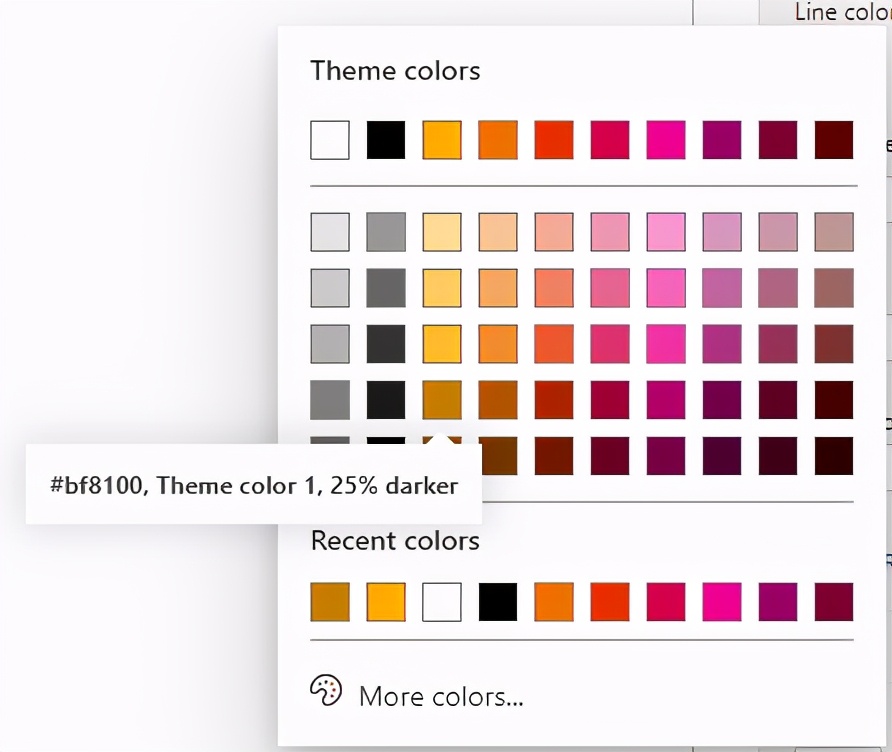892x752 pixels.
Task: Choose the orange swatch in Theme colors
Action: pyautogui.click(x=498, y=140)
